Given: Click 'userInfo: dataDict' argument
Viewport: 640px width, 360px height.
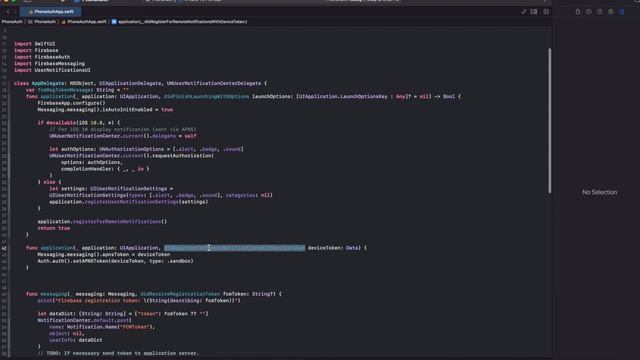Looking at the screenshot, I should tap(76, 340).
